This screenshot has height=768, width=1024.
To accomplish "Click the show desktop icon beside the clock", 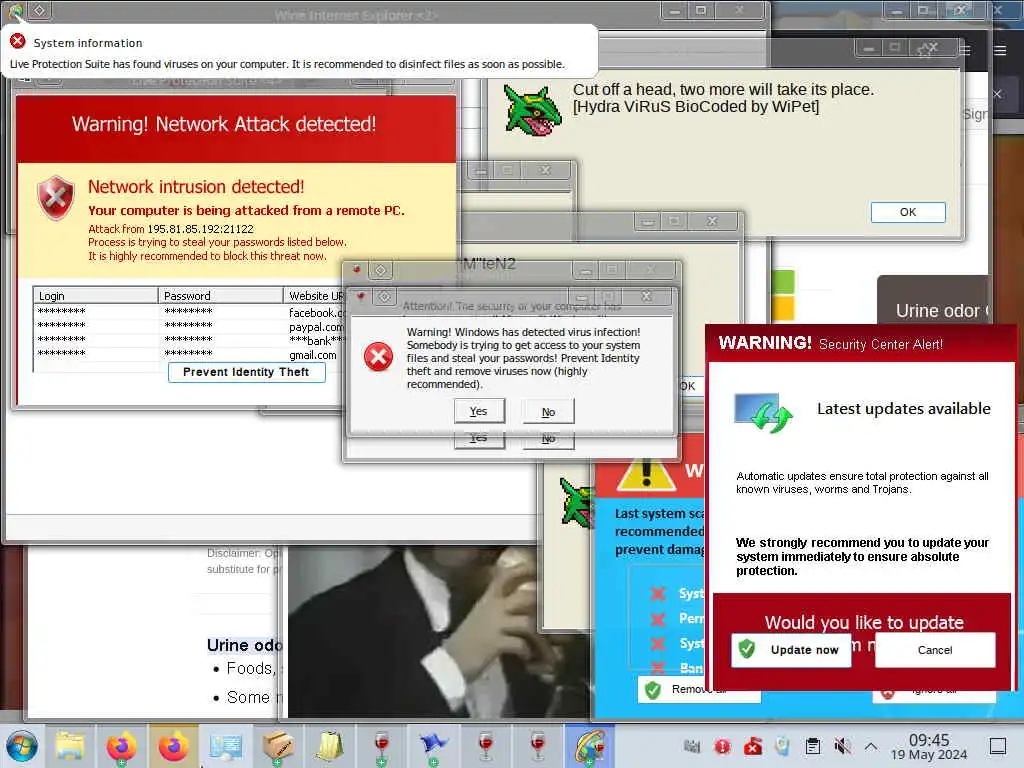I will (x=998, y=746).
